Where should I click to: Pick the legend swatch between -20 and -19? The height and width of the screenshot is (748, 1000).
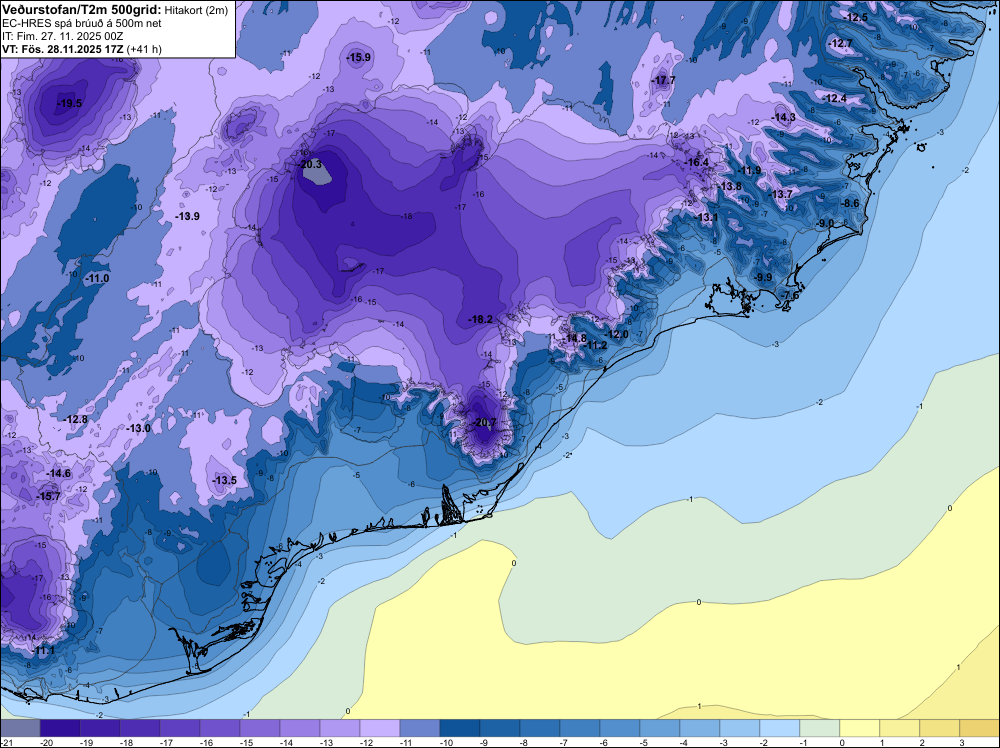tap(60, 728)
